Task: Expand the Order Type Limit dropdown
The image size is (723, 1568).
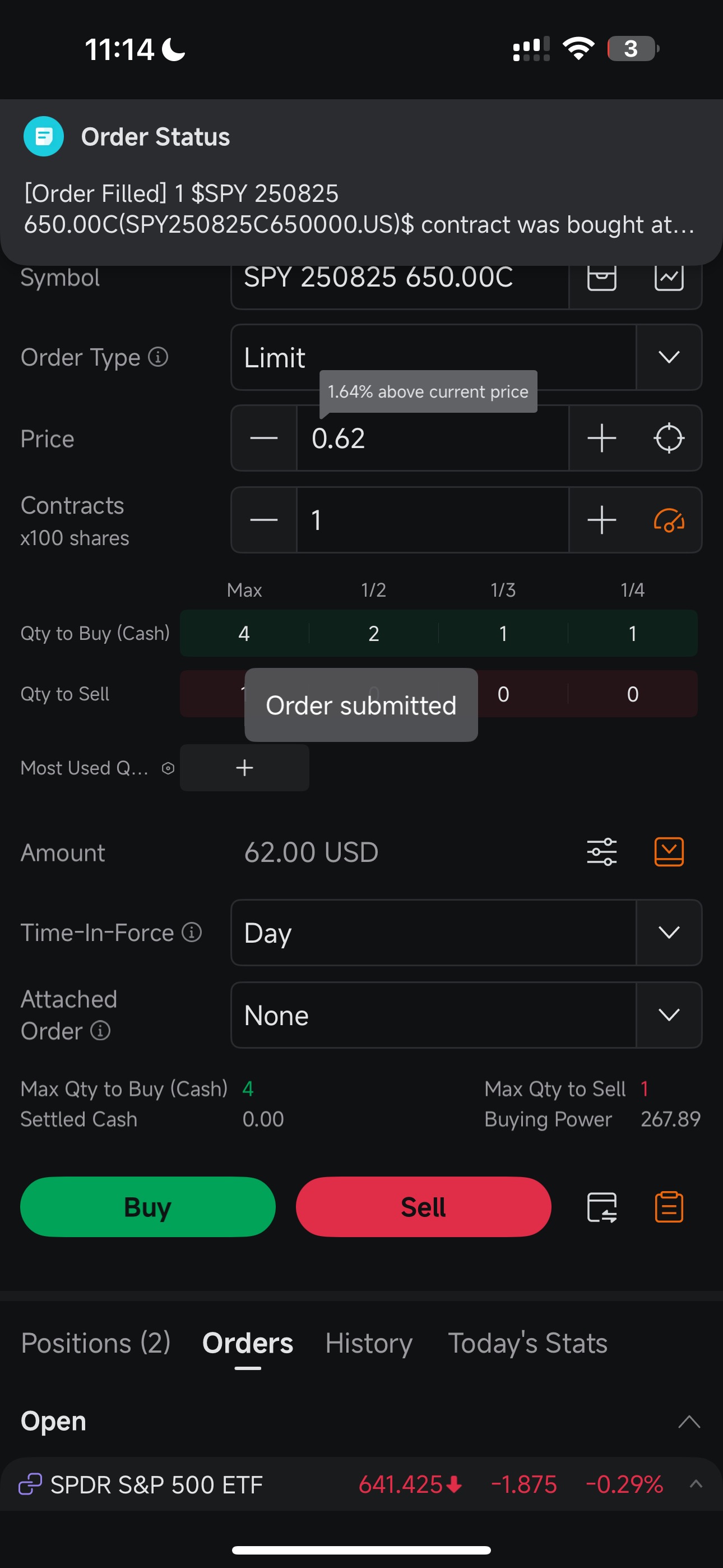Action: (466, 357)
